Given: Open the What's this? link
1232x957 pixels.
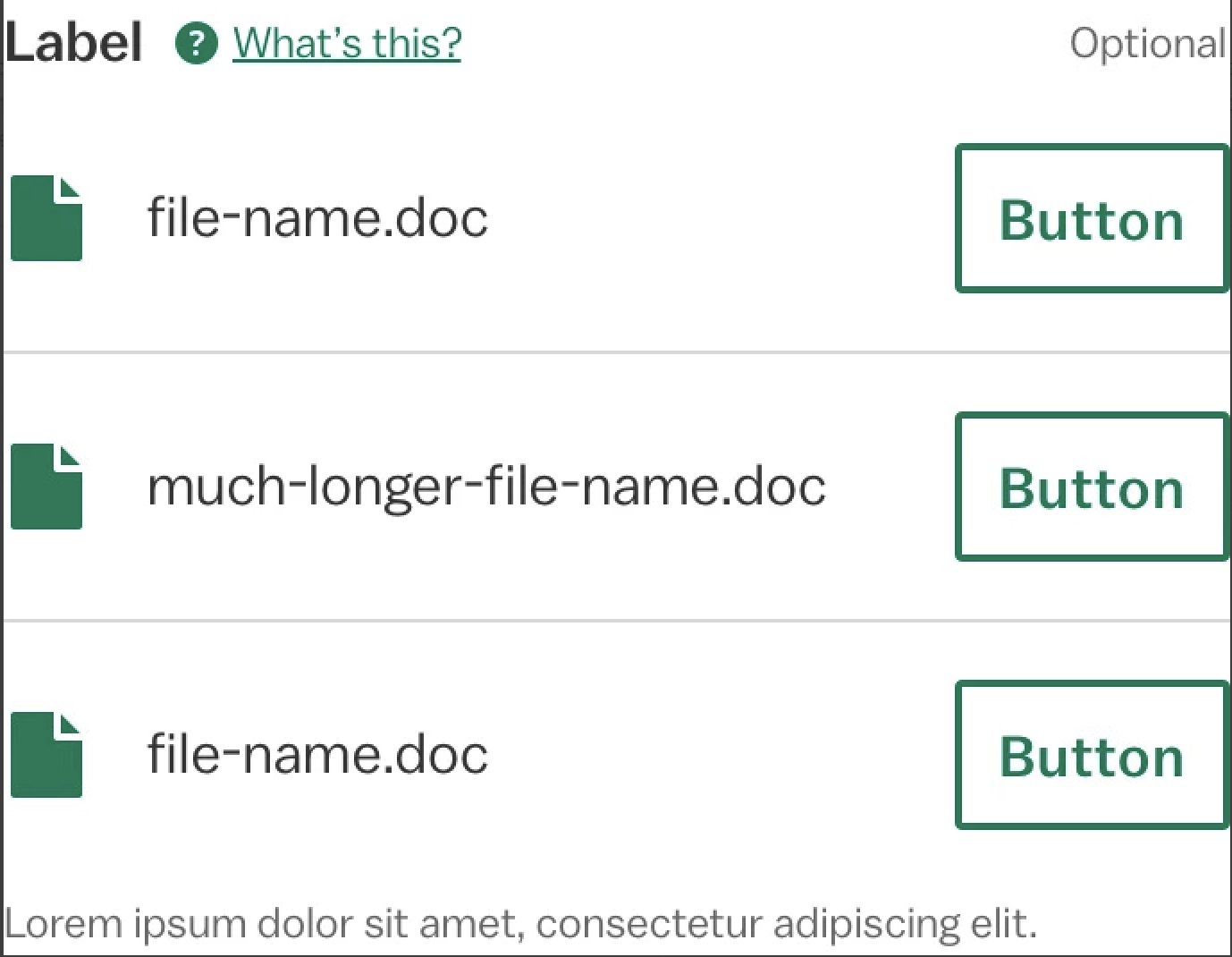Looking at the screenshot, I should pyautogui.click(x=346, y=42).
